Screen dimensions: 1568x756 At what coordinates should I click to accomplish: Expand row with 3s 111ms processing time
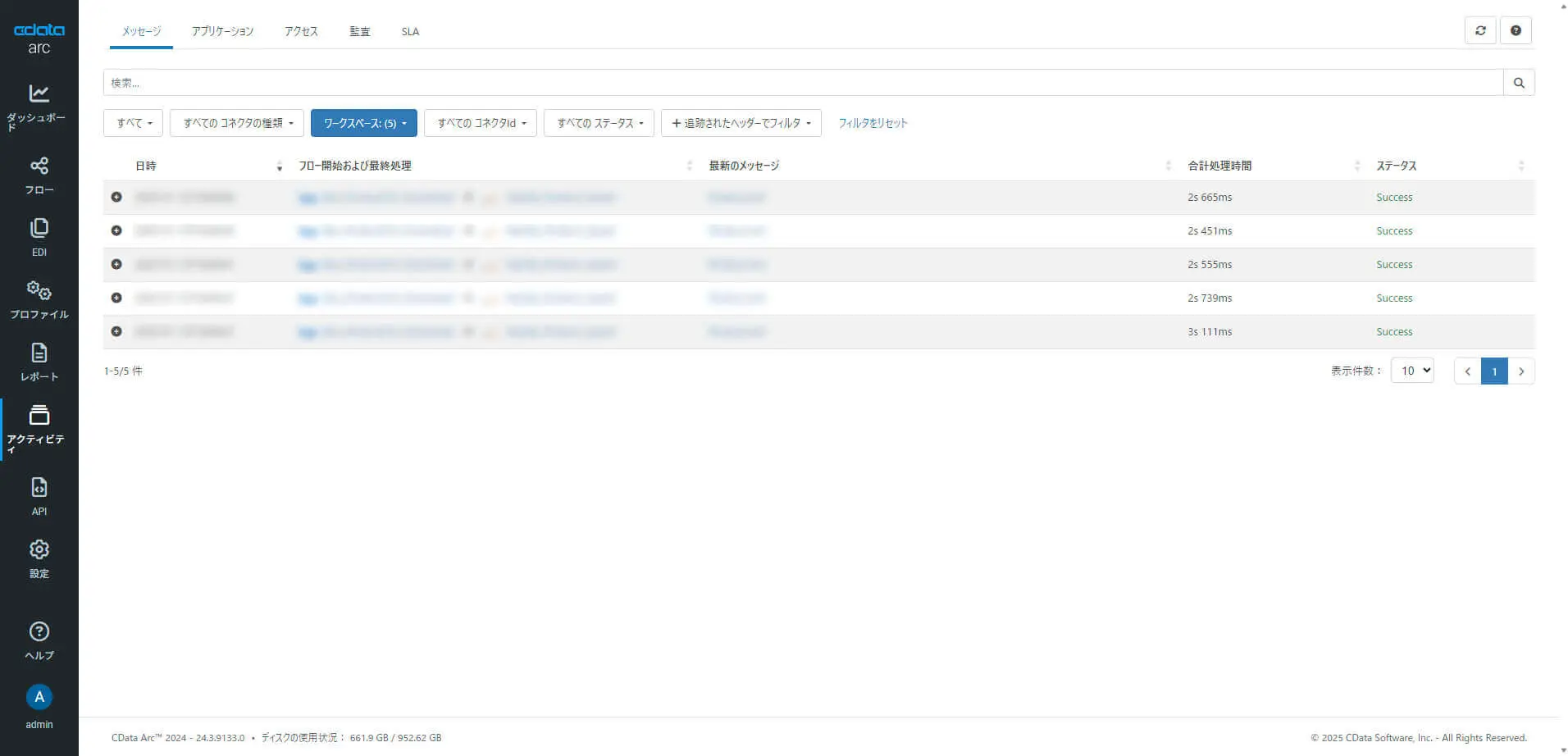pyautogui.click(x=116, y=331)
